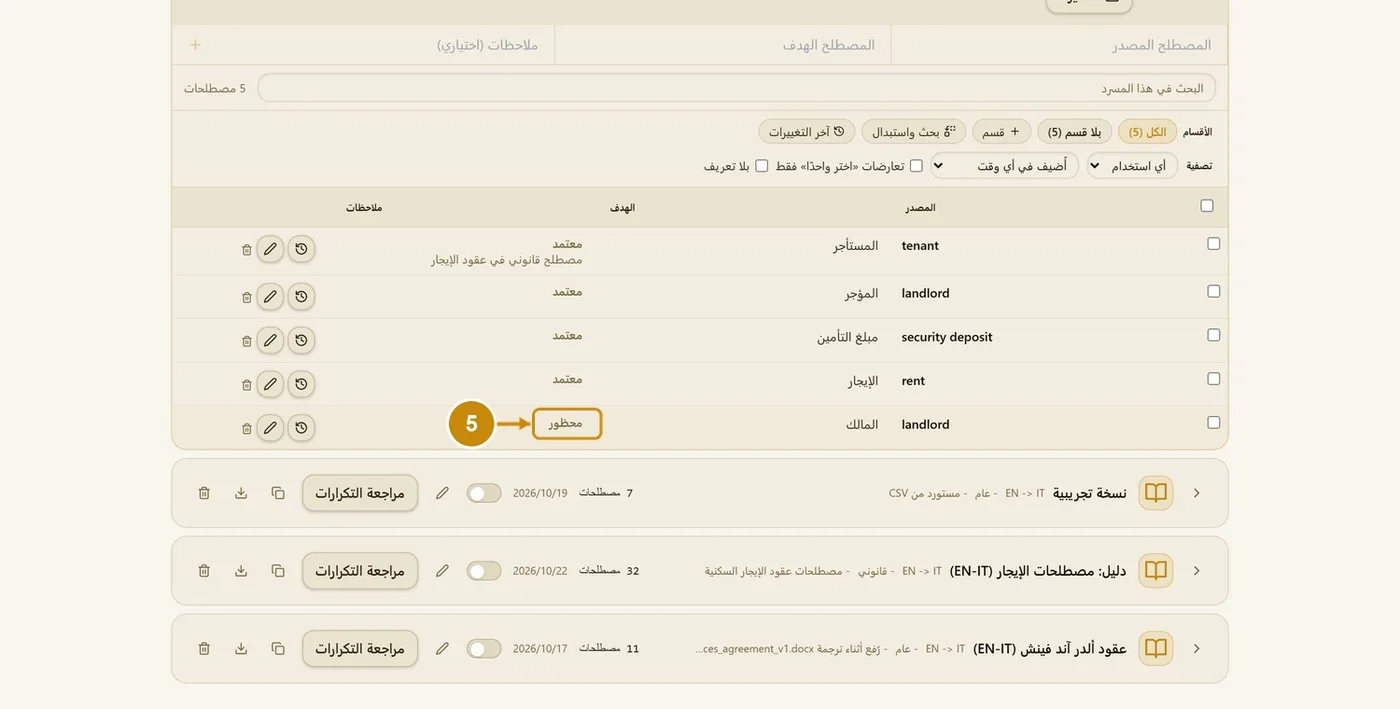Open history for the tenant row

coord(301,249)
